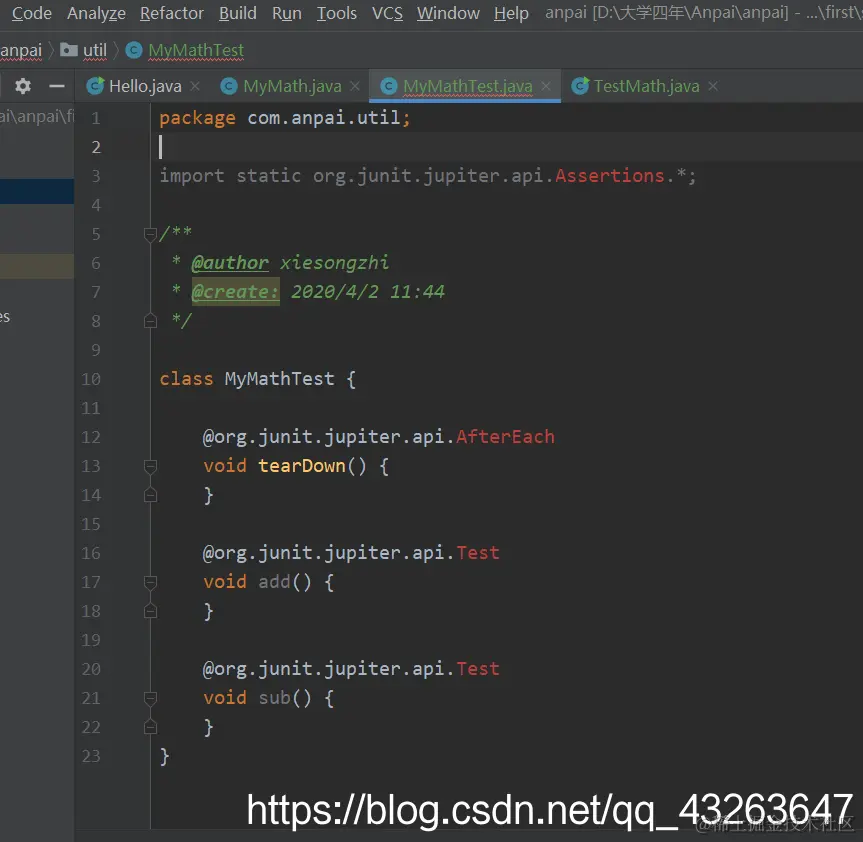Open the Code menu
This screenshot has height=842, width=863.
pyautogui.click(x=31, y=13)
